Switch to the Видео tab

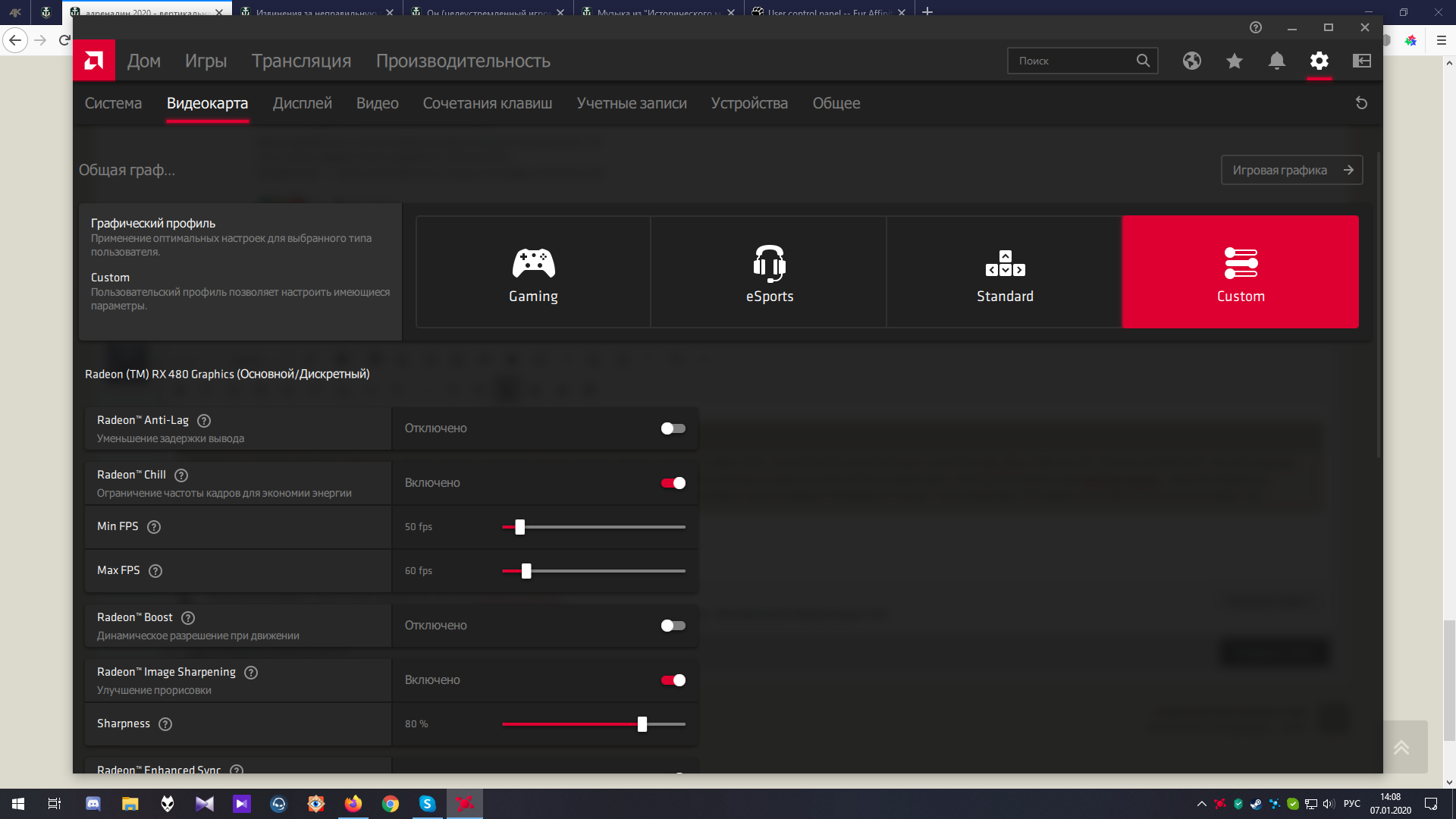tap(377, 102)
